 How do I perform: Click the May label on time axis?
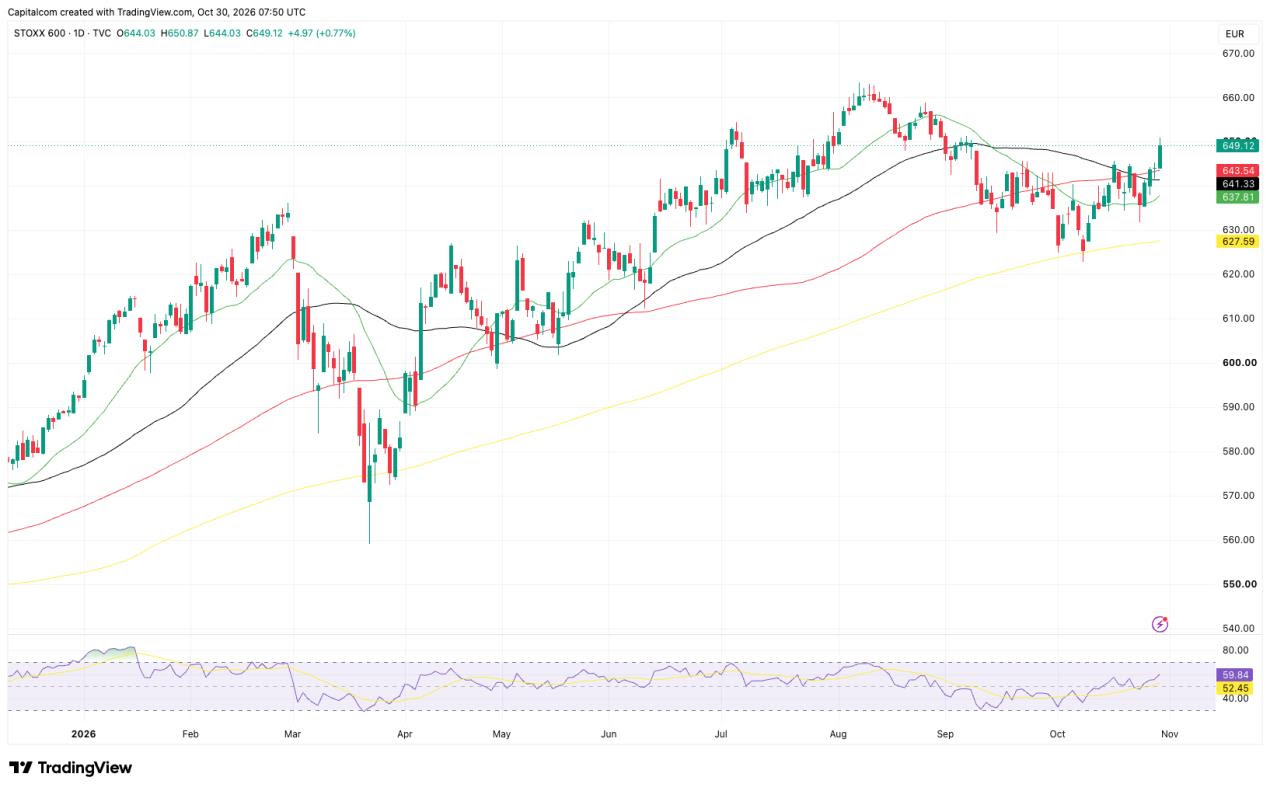pos(502,734)
